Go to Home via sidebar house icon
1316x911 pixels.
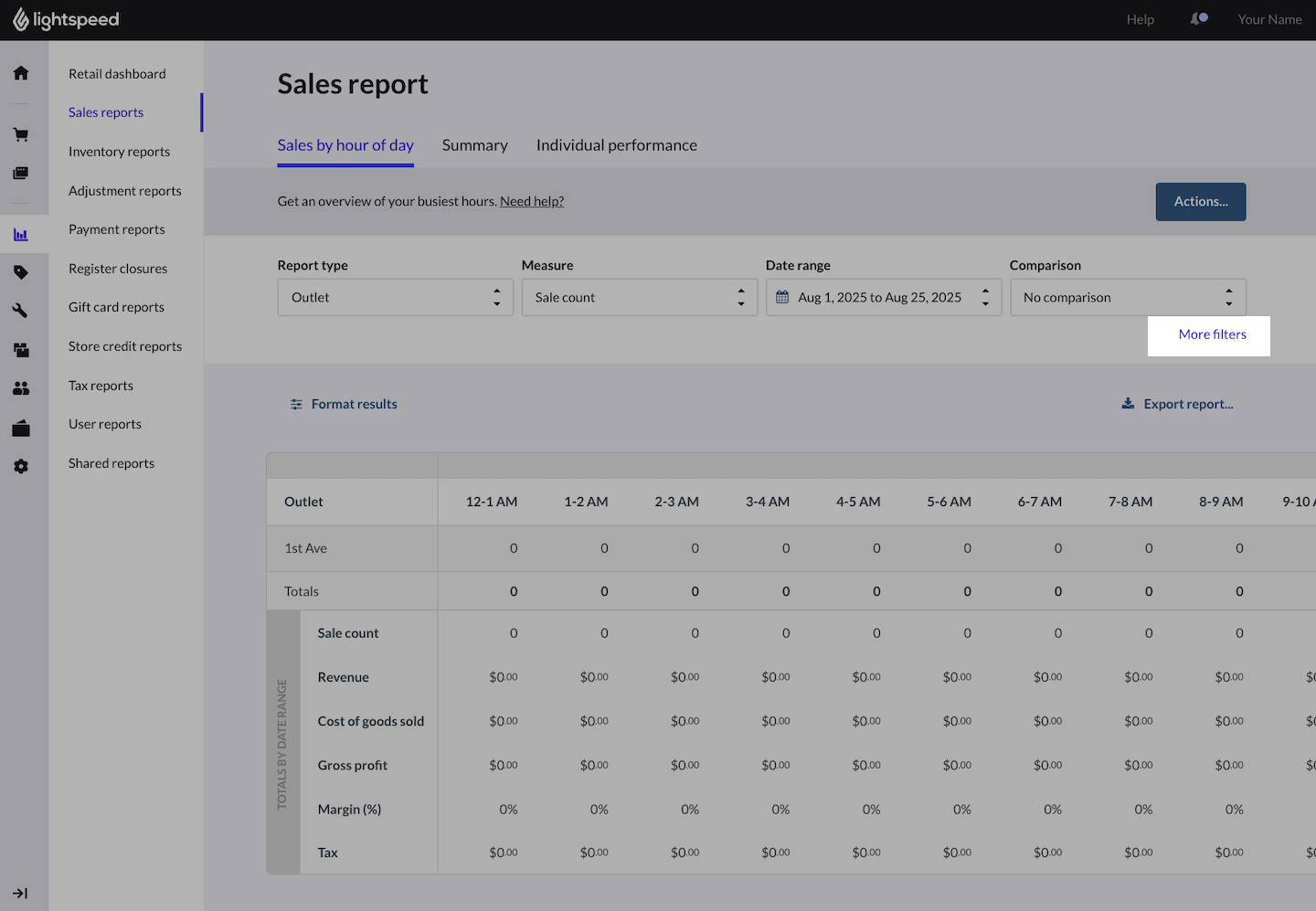tap(21, 73)
